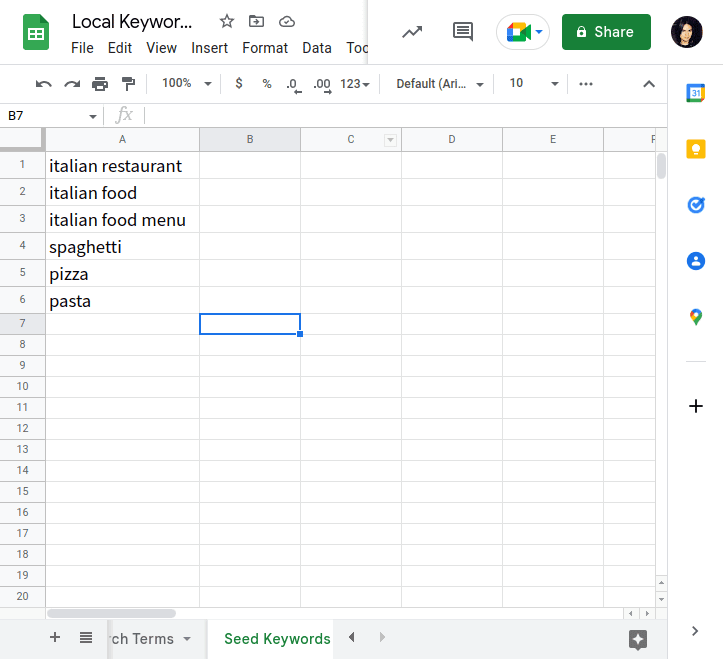This screenshot has height=659, width=723.
Task: Open the 100% zoom dropdown
Action: pyautogui.click(x=187, y=83)
